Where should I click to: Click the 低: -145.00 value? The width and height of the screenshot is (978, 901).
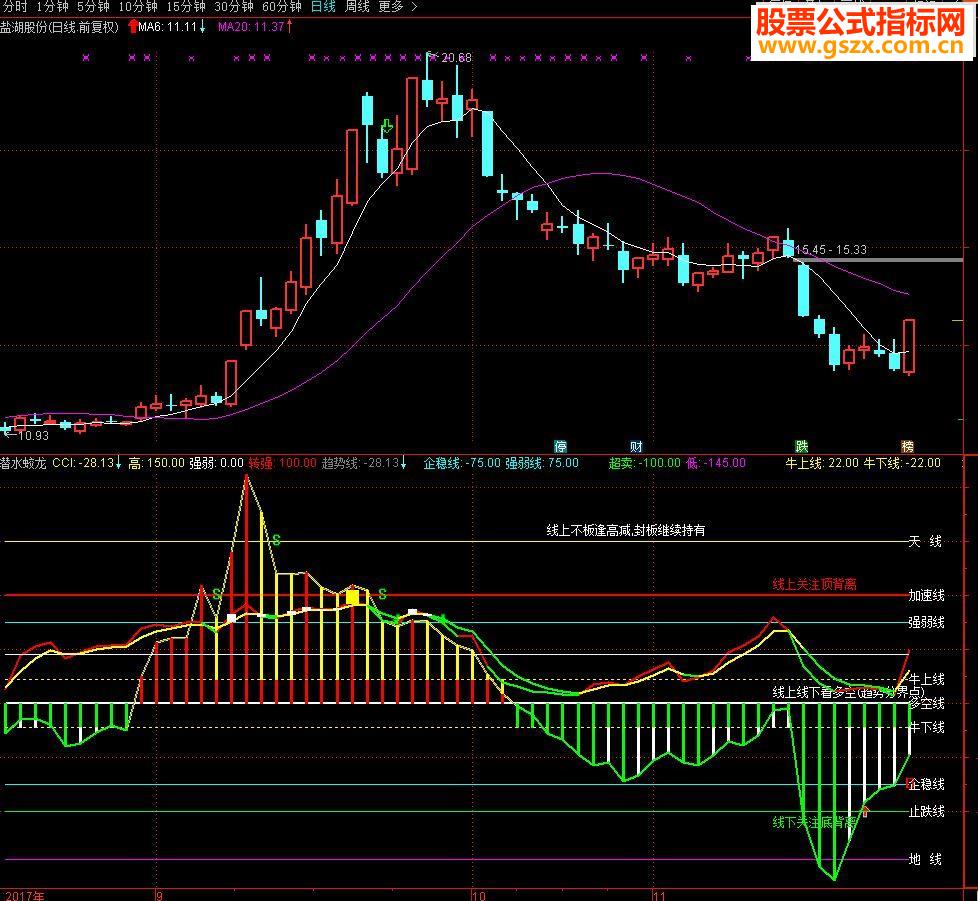[x=715, y=463]
